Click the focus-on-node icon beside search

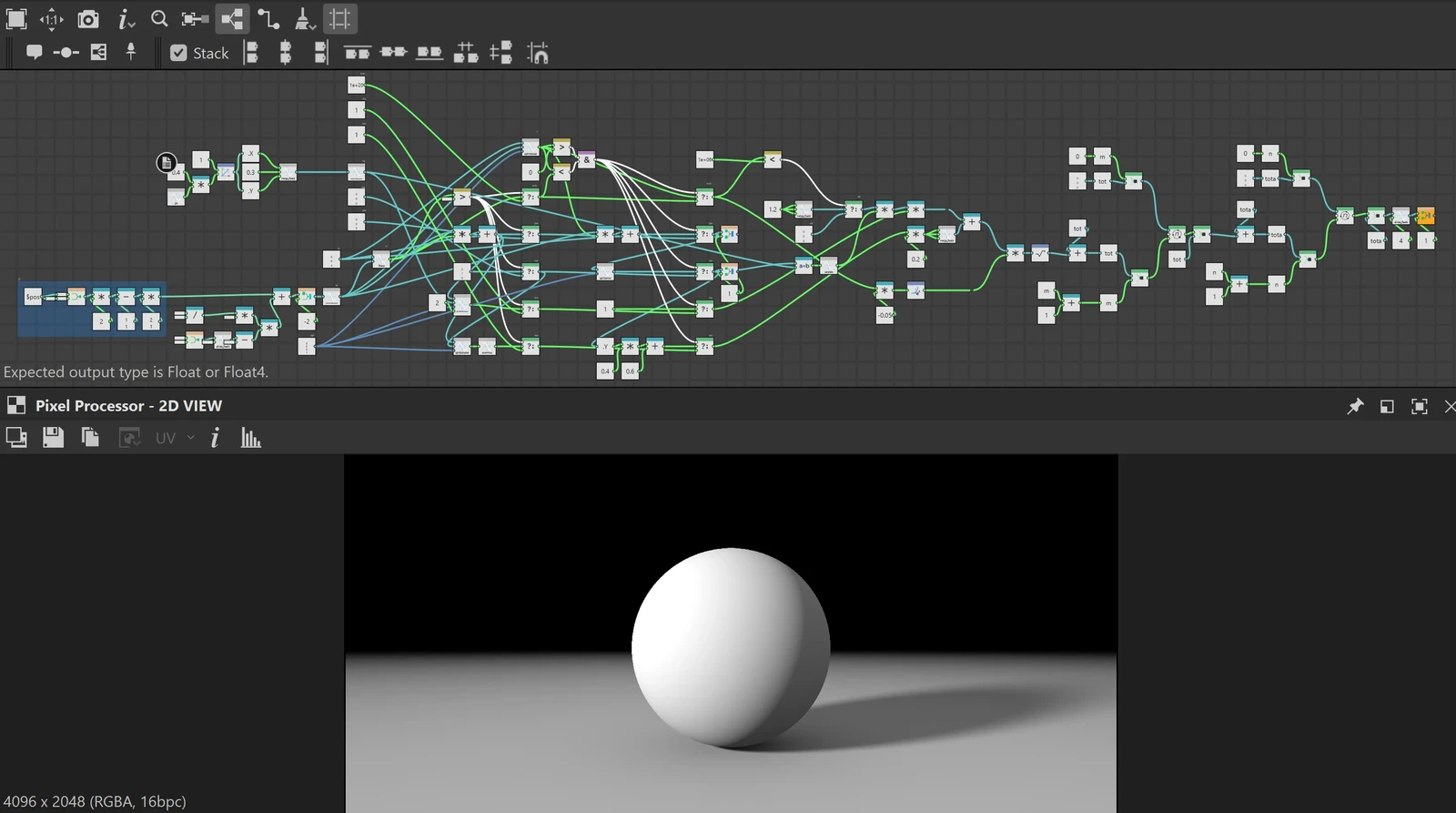195,18
